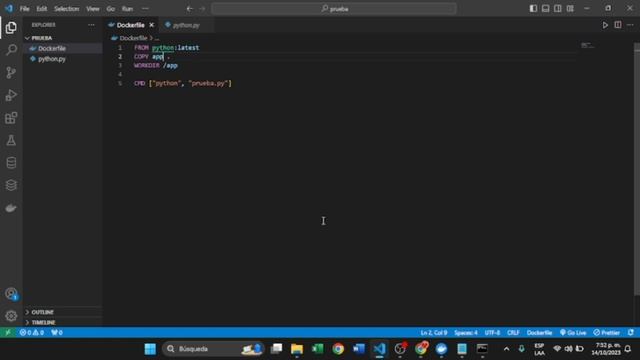Open the Docker view in activity bar
Image resolution: width=640 pixels, height=360 pixels.
coord(11,208)
